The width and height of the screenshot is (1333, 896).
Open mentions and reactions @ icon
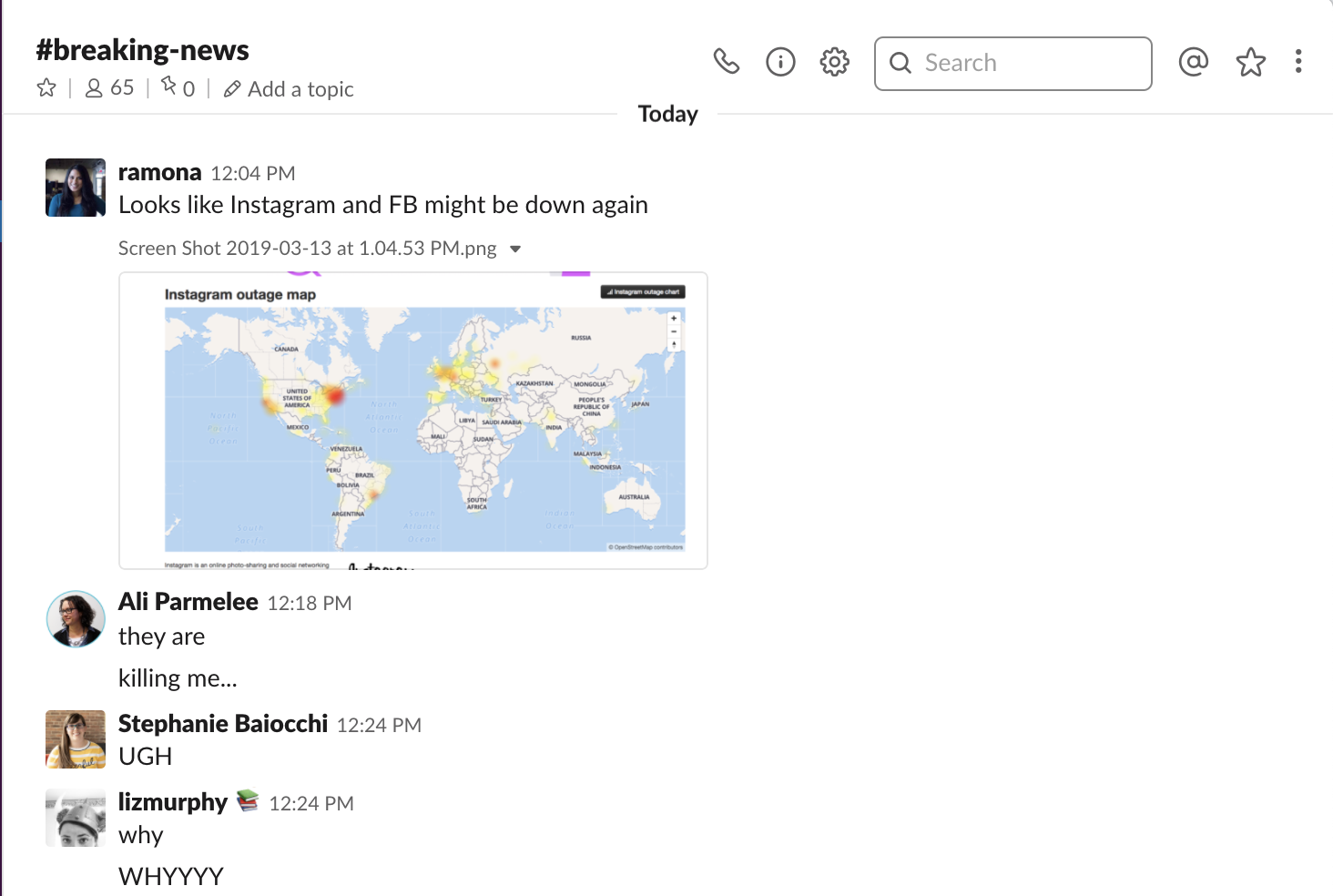tap(1193, 62)
